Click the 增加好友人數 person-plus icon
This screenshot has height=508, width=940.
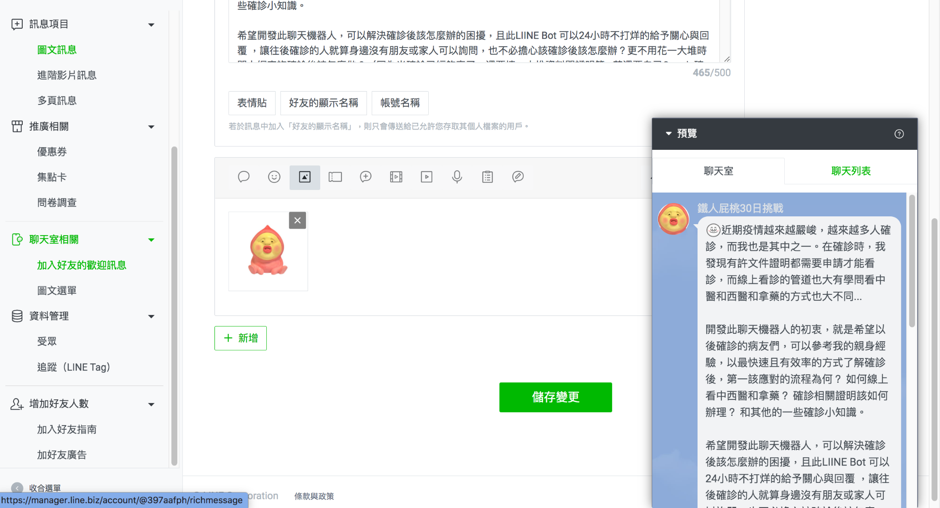point(17,404)
